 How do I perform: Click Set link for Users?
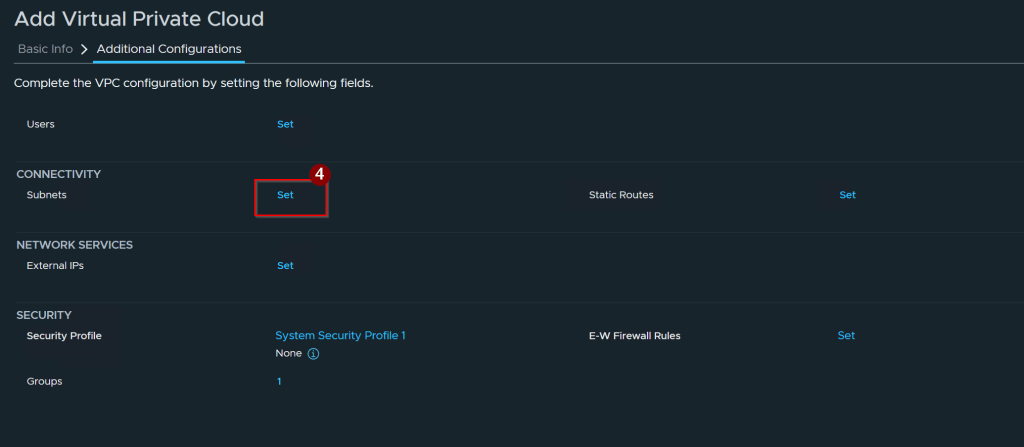coord(285,124)
